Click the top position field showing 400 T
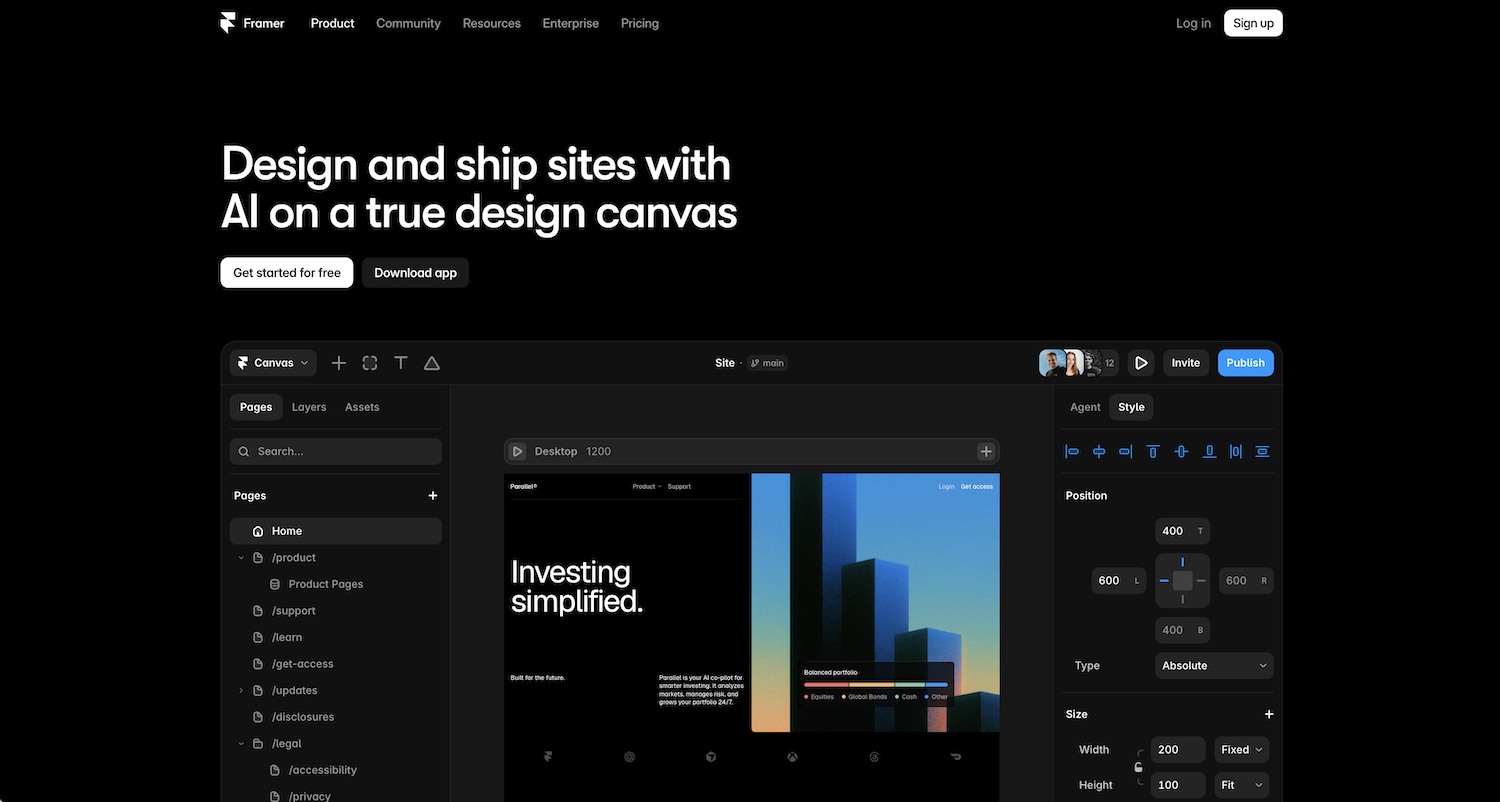 [x=1182, y=531]
